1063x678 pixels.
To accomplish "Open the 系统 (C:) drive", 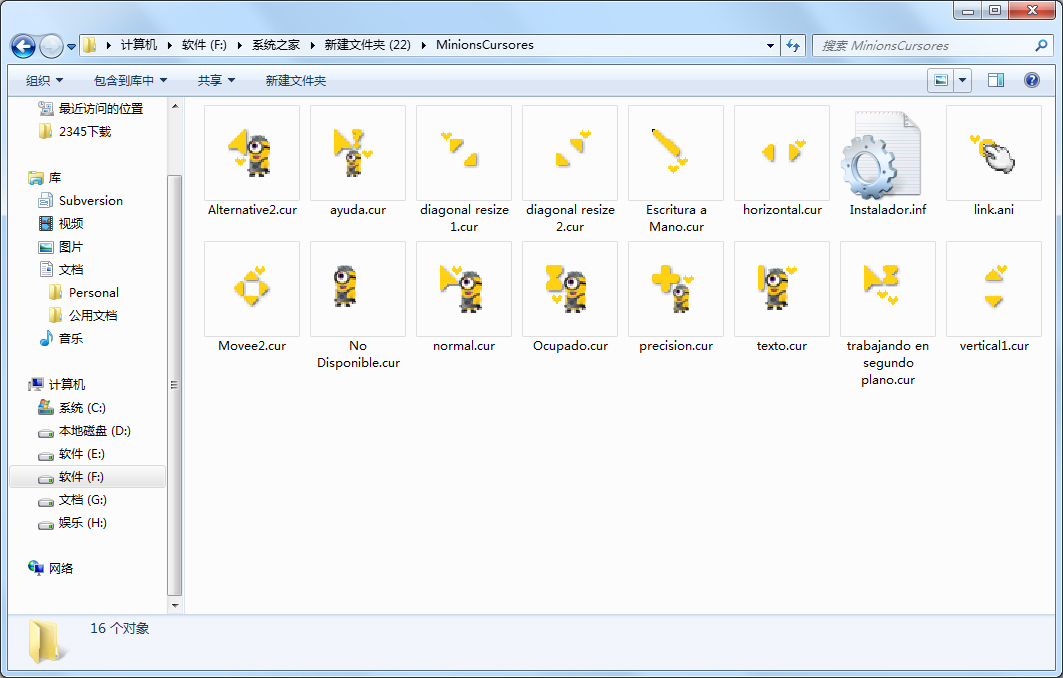I will point(72,407).
